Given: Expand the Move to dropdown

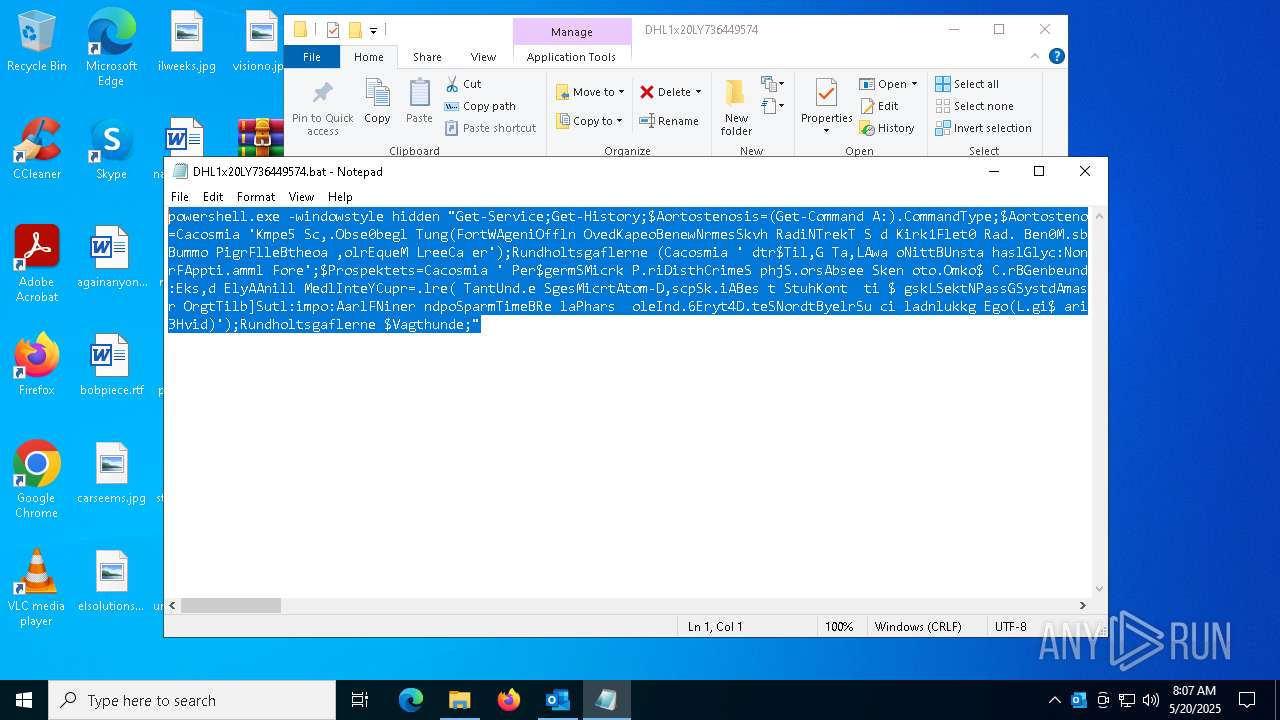Looking at the screenshot, I should pos(590,92).
